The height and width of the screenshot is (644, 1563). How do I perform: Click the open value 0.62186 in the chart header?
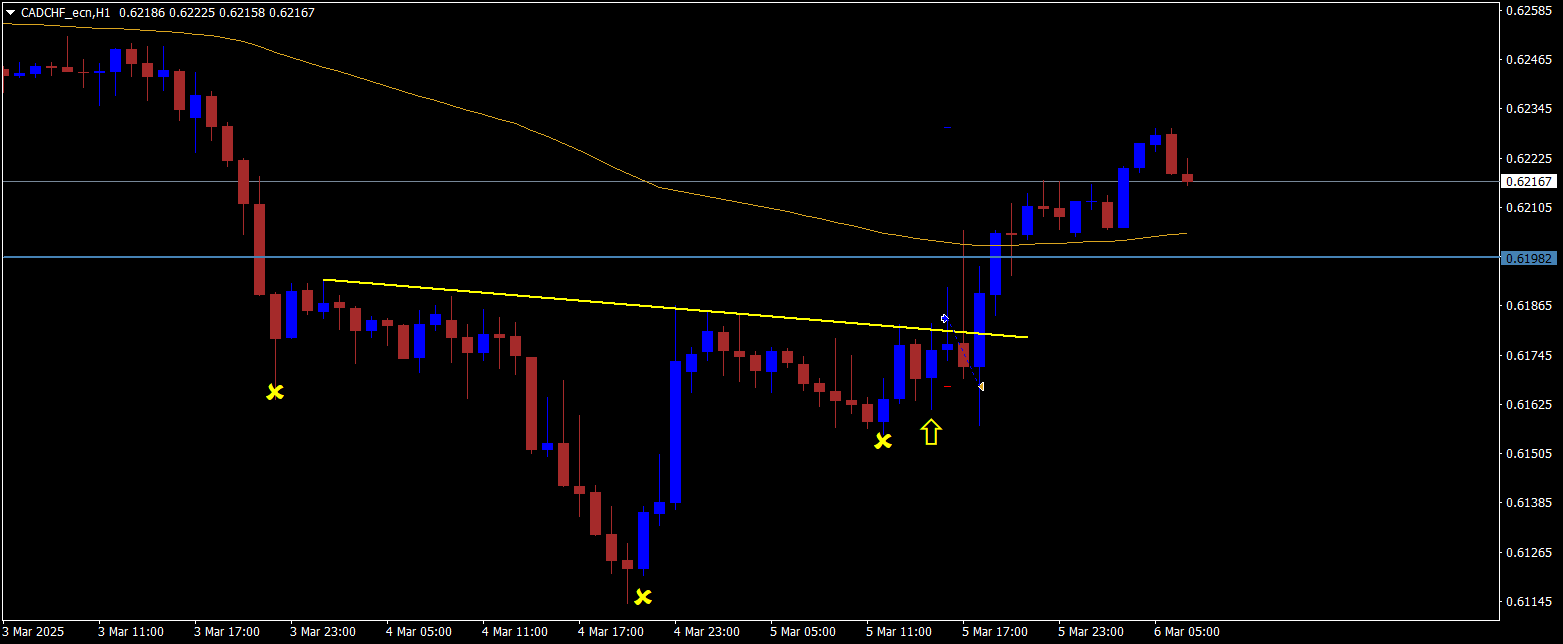tap(140, 13)
